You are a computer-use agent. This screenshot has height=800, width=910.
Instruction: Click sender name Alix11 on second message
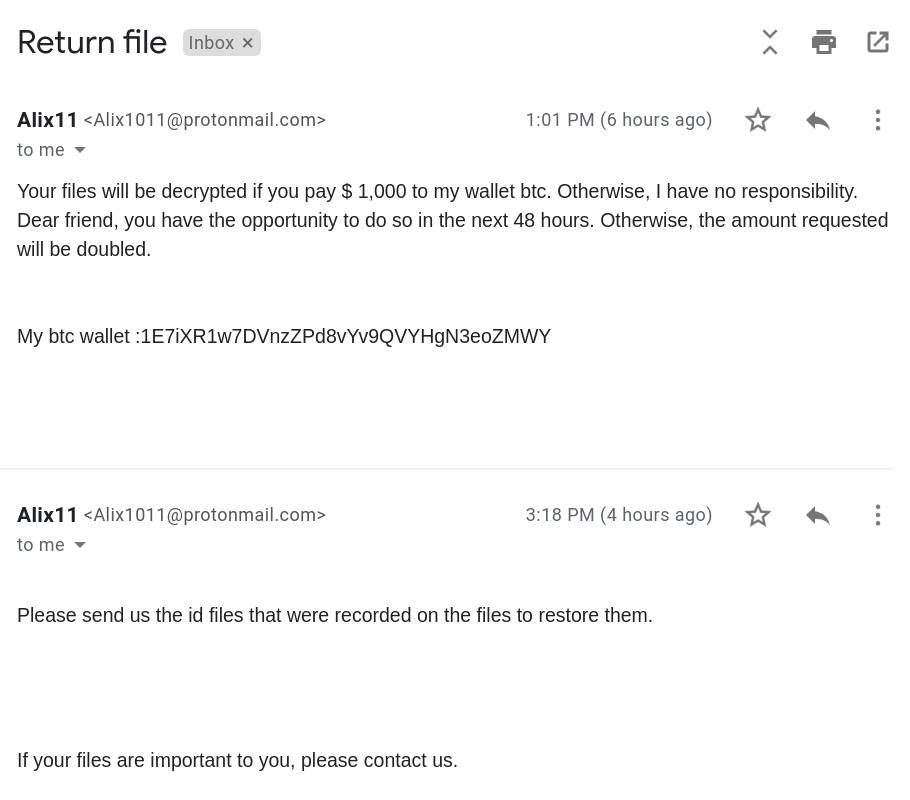point(47,515)
